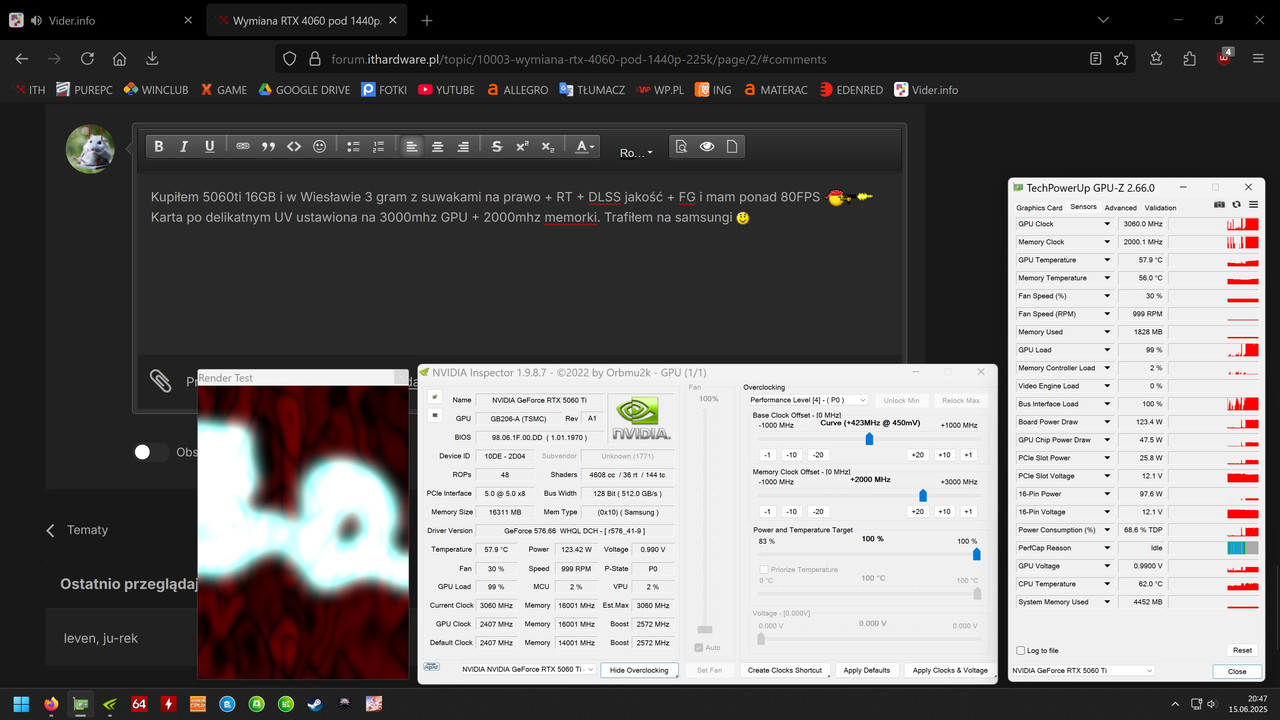The image size is (1280, 720).
Task: Insert a bulleted list in the editor
Action: click(353, 146)
